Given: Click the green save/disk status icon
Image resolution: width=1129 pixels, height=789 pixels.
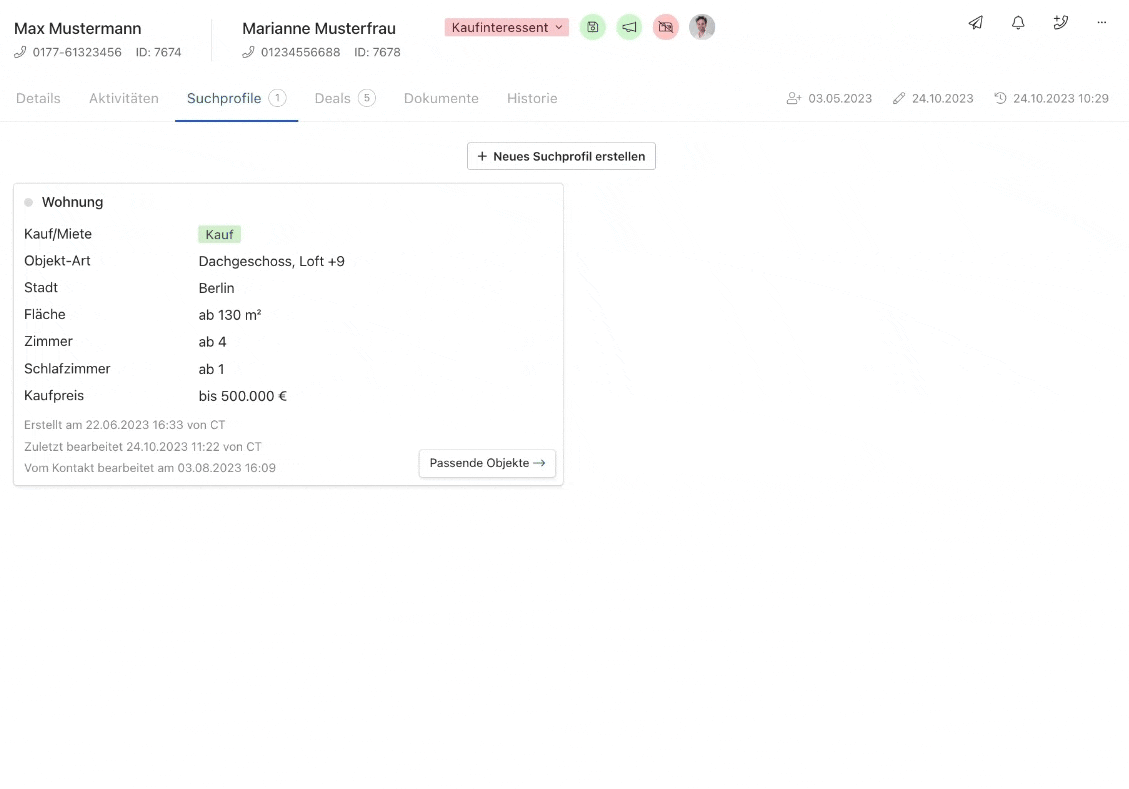Looking at the screenshot, I should click(x=593, y=27).
